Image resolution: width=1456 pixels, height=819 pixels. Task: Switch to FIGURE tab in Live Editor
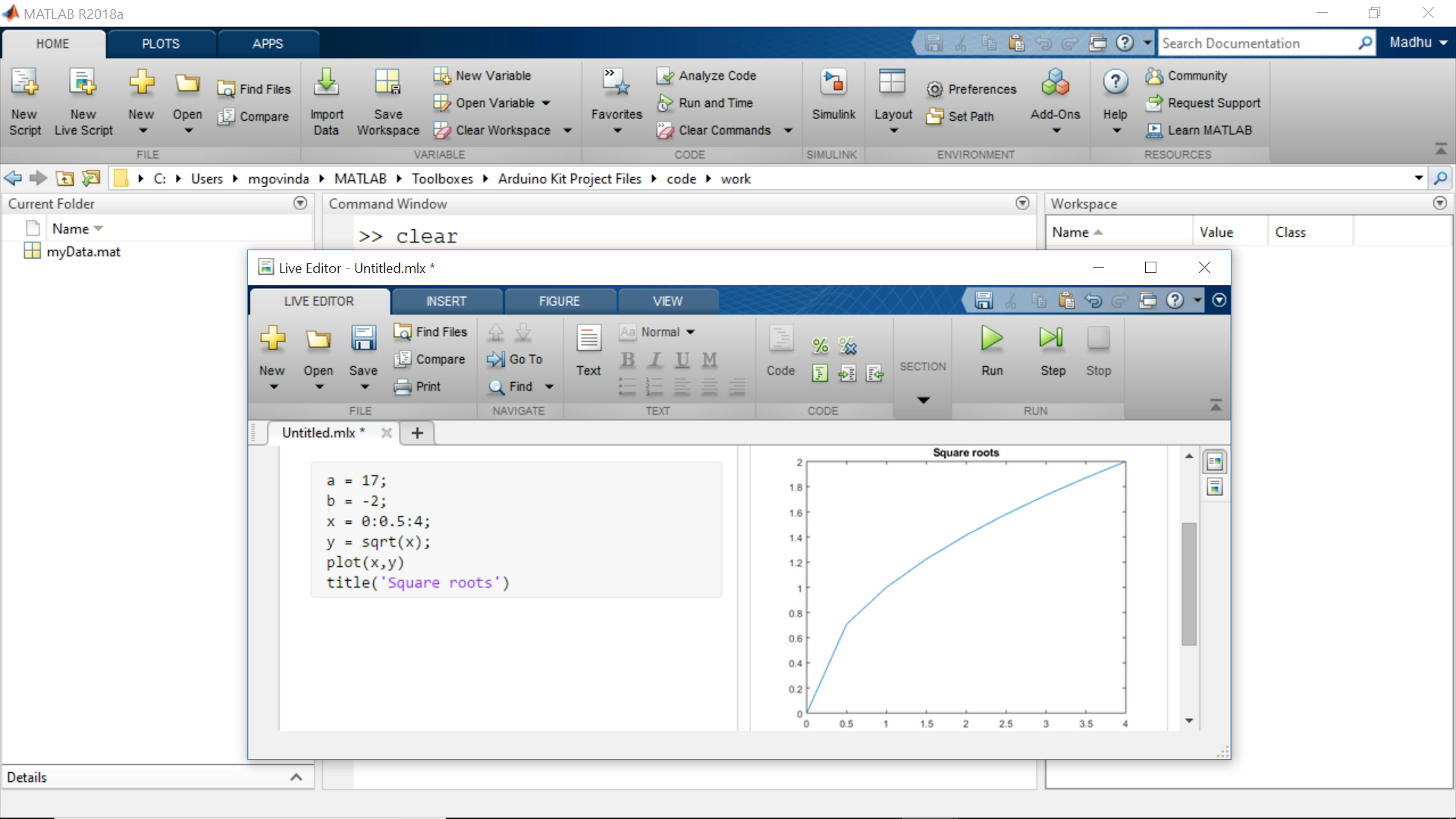[559, 301]
